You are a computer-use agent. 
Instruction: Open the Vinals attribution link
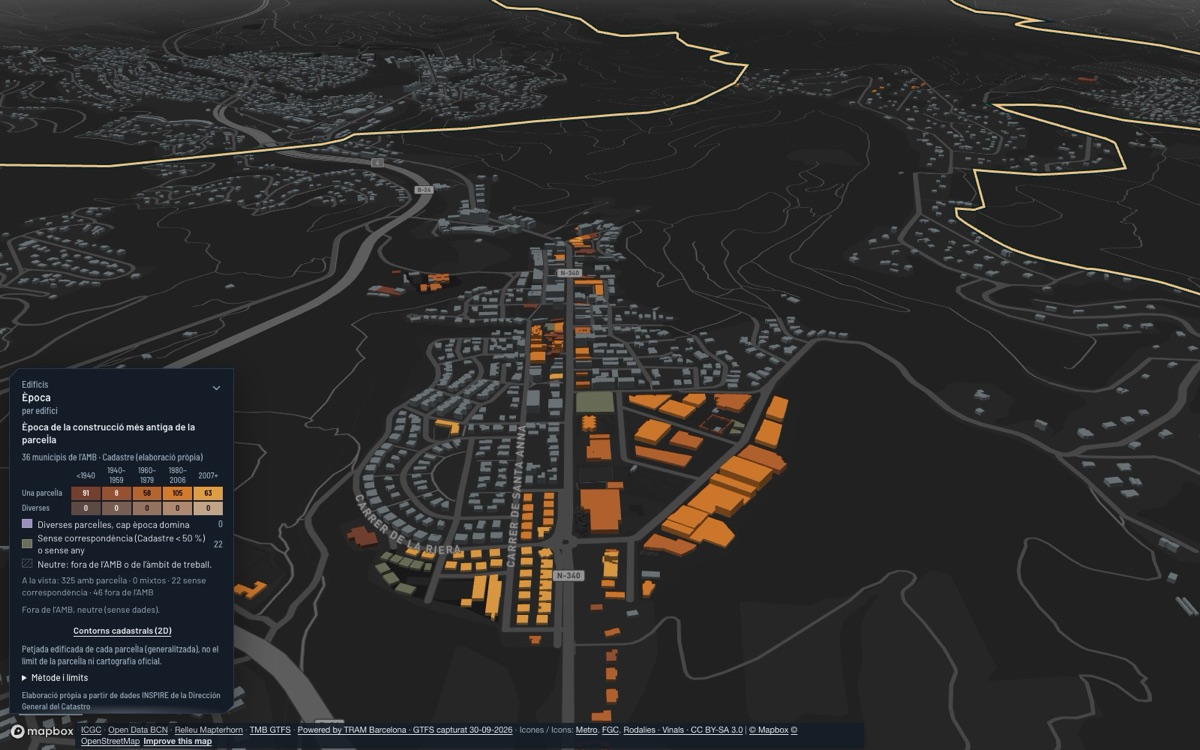(673, 730)
